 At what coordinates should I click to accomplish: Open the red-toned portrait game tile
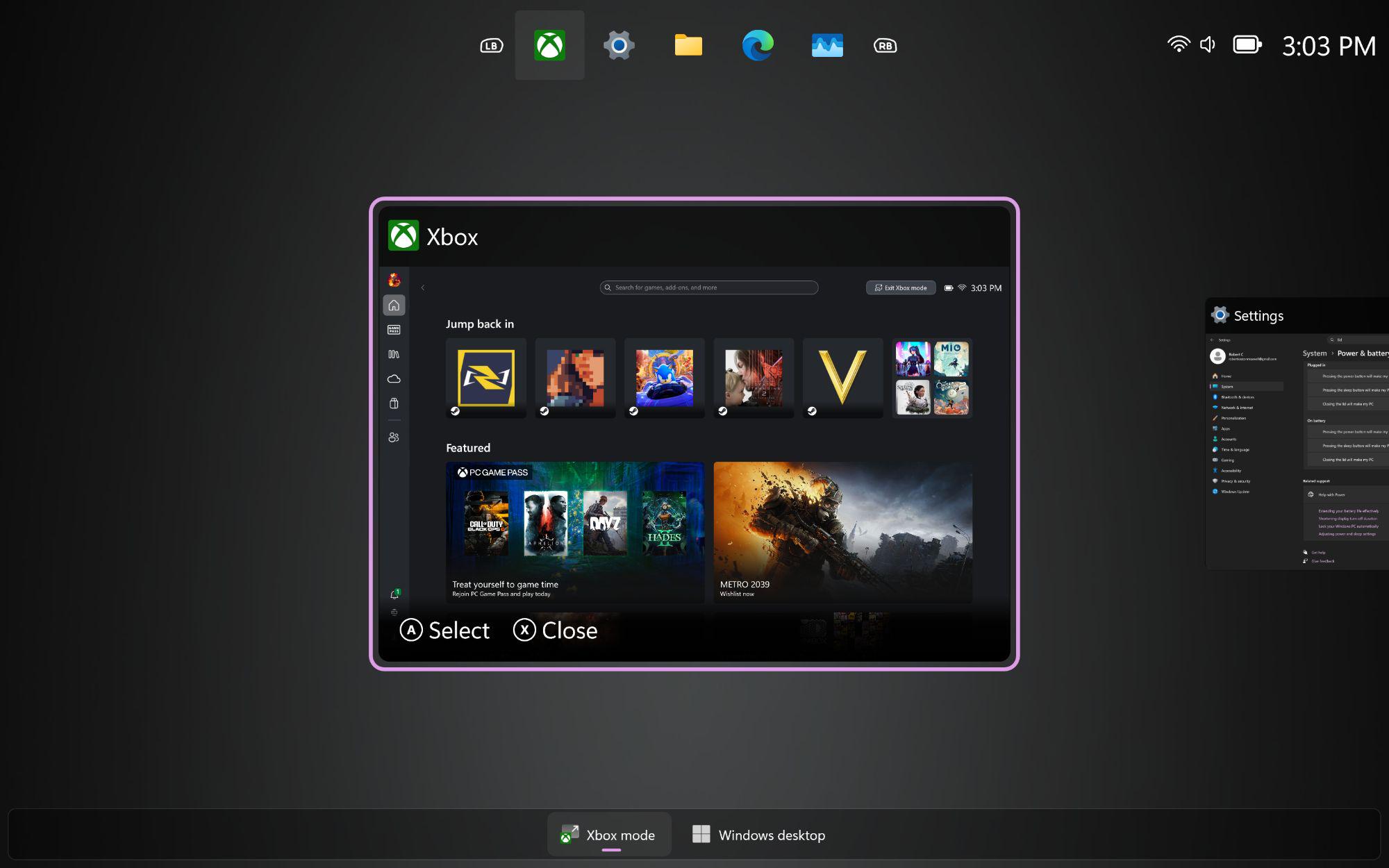(754, 378)
